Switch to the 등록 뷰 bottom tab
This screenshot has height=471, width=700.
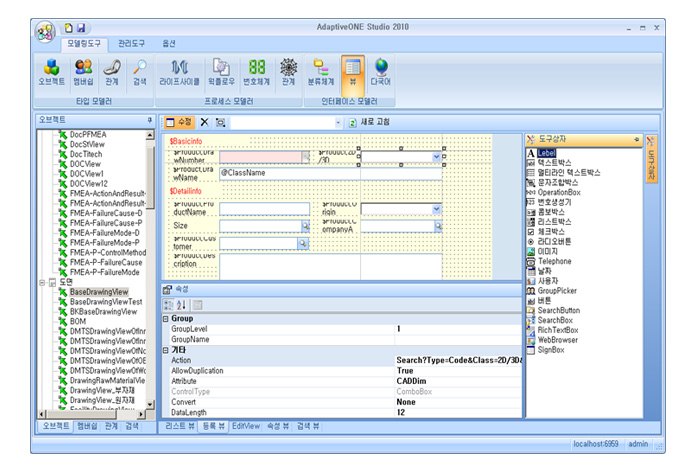[x=214, y=426]
